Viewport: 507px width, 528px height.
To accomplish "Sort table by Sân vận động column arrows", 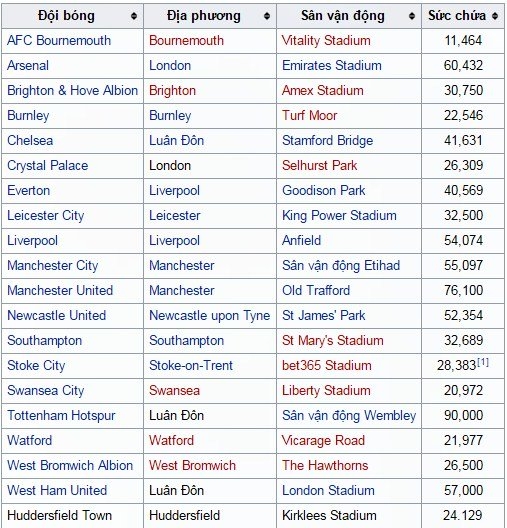I will click(x=412, y=16).
